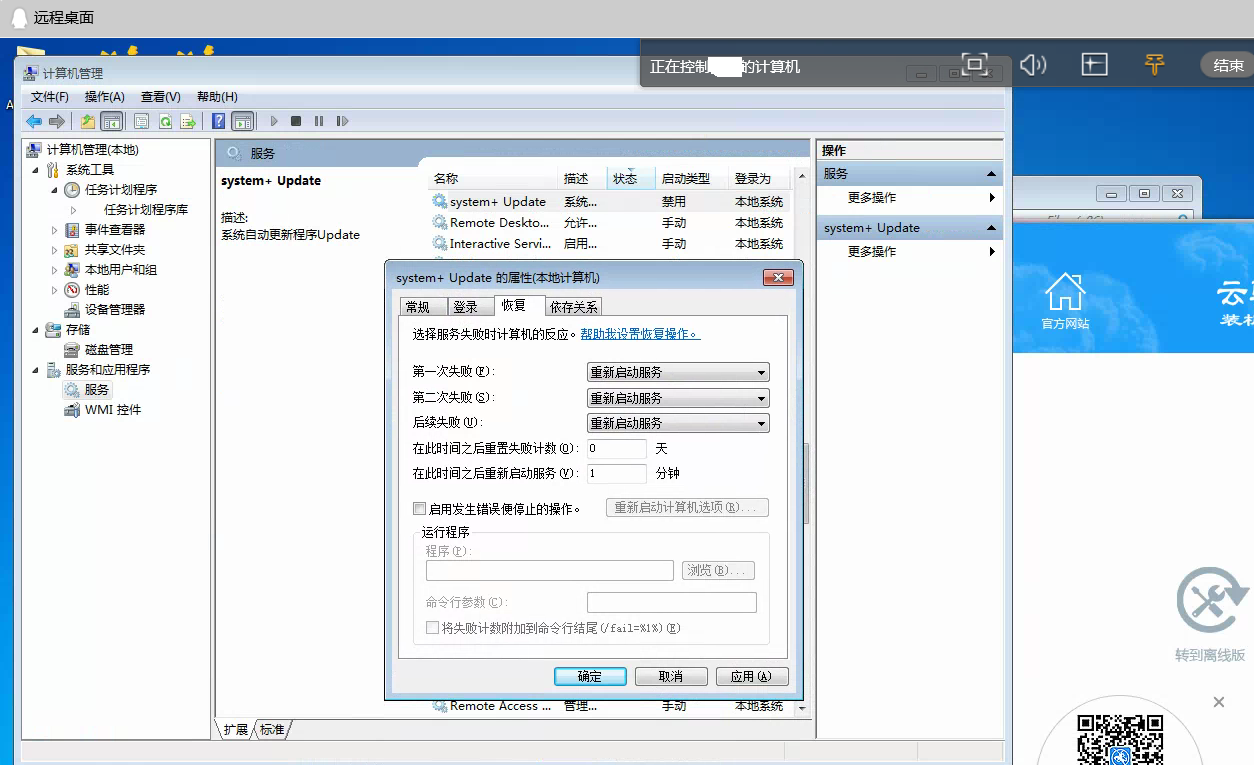Collapse the Task Scheduler tree node
The height and width of the screenshot is (765, 1254).
[55, 190]
